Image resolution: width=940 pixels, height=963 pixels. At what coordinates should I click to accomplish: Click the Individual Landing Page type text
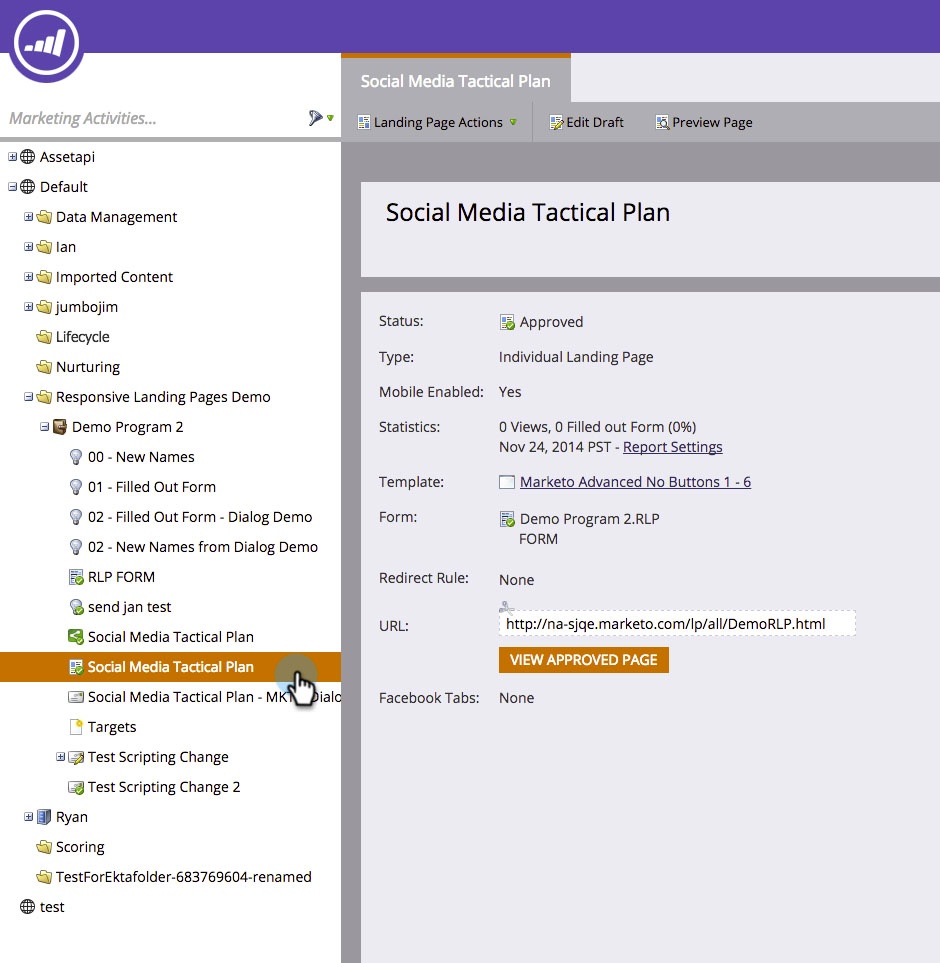(x=576, y=357)
